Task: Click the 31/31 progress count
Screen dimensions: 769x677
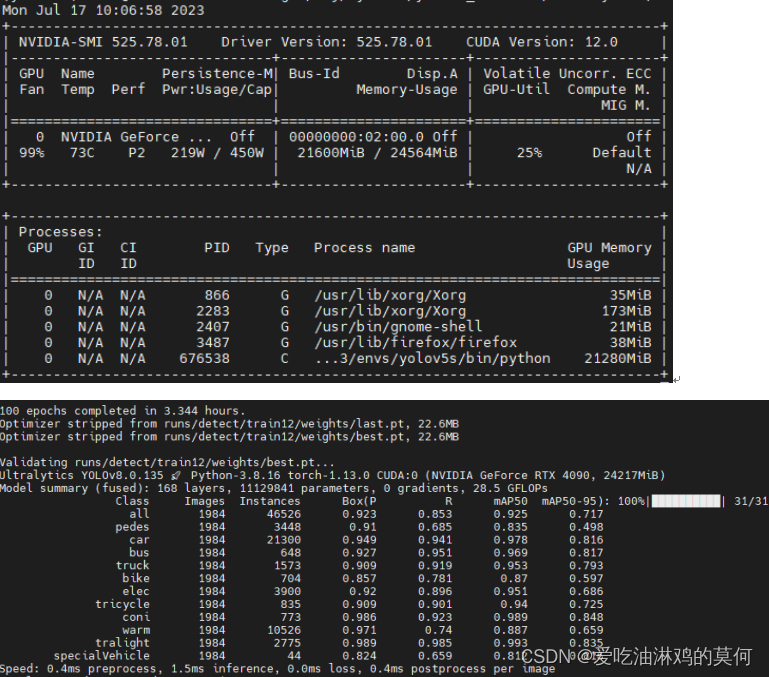Action: click(750, 501)
